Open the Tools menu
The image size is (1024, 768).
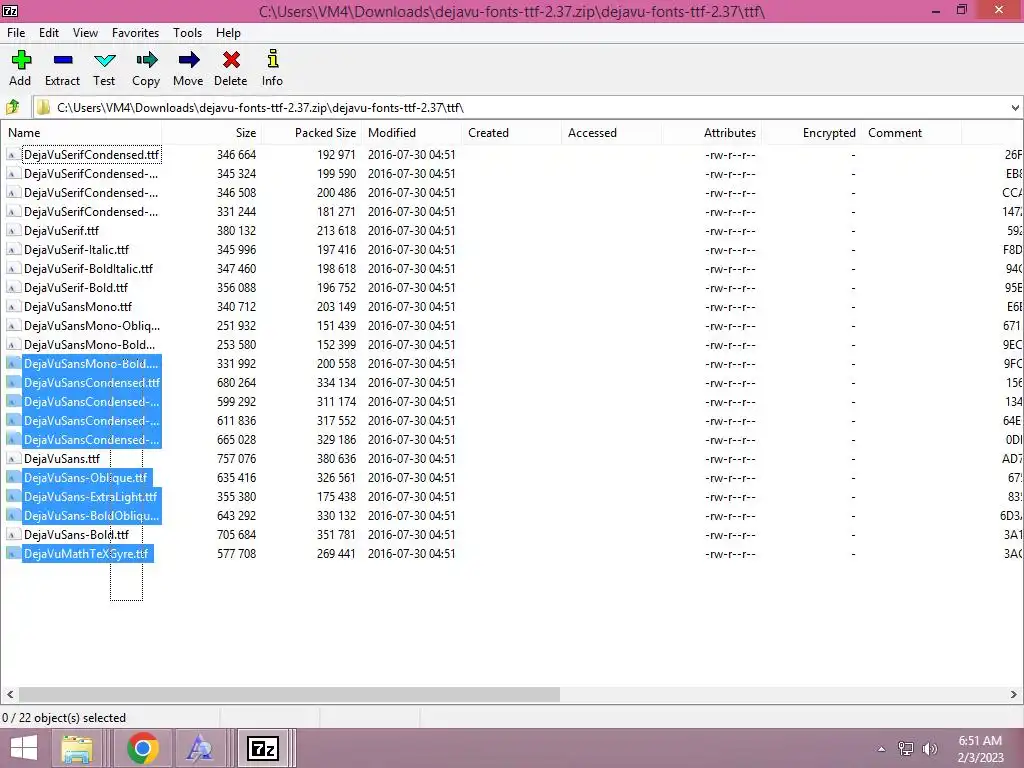coord(187,33)
